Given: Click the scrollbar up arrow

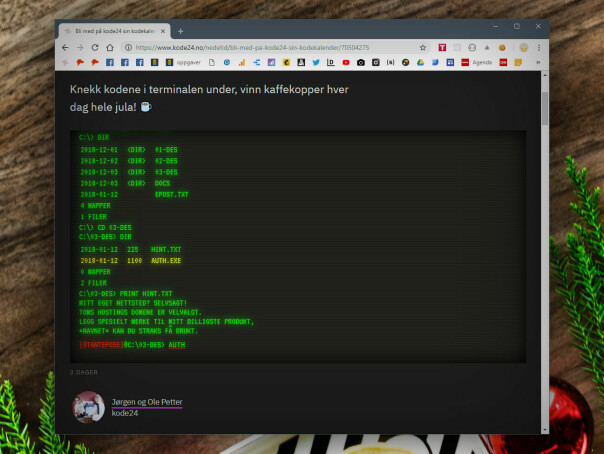Looking at the screenshot, I should (x=545, y=75).
